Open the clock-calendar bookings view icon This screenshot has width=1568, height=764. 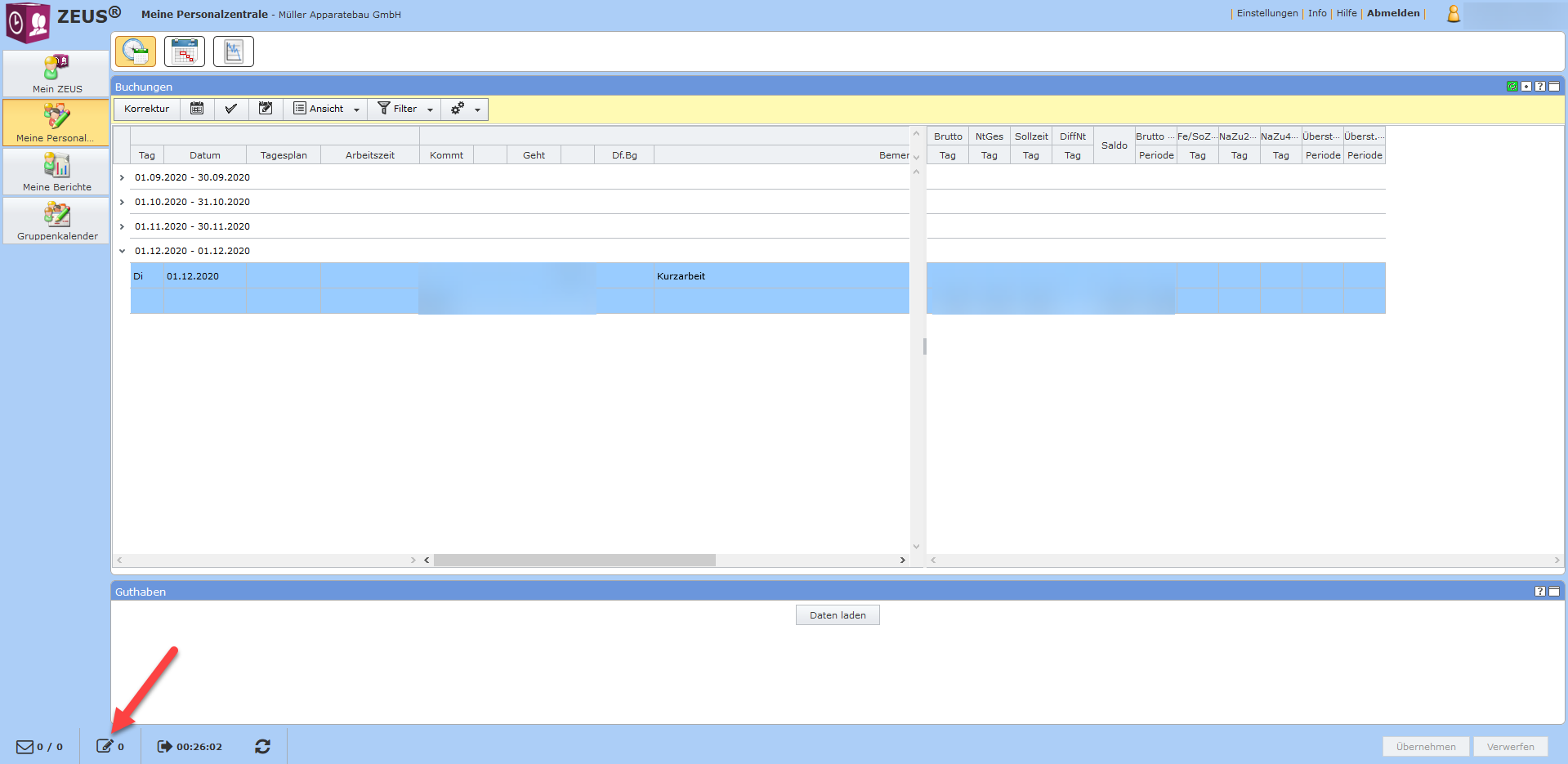[136, 51]
